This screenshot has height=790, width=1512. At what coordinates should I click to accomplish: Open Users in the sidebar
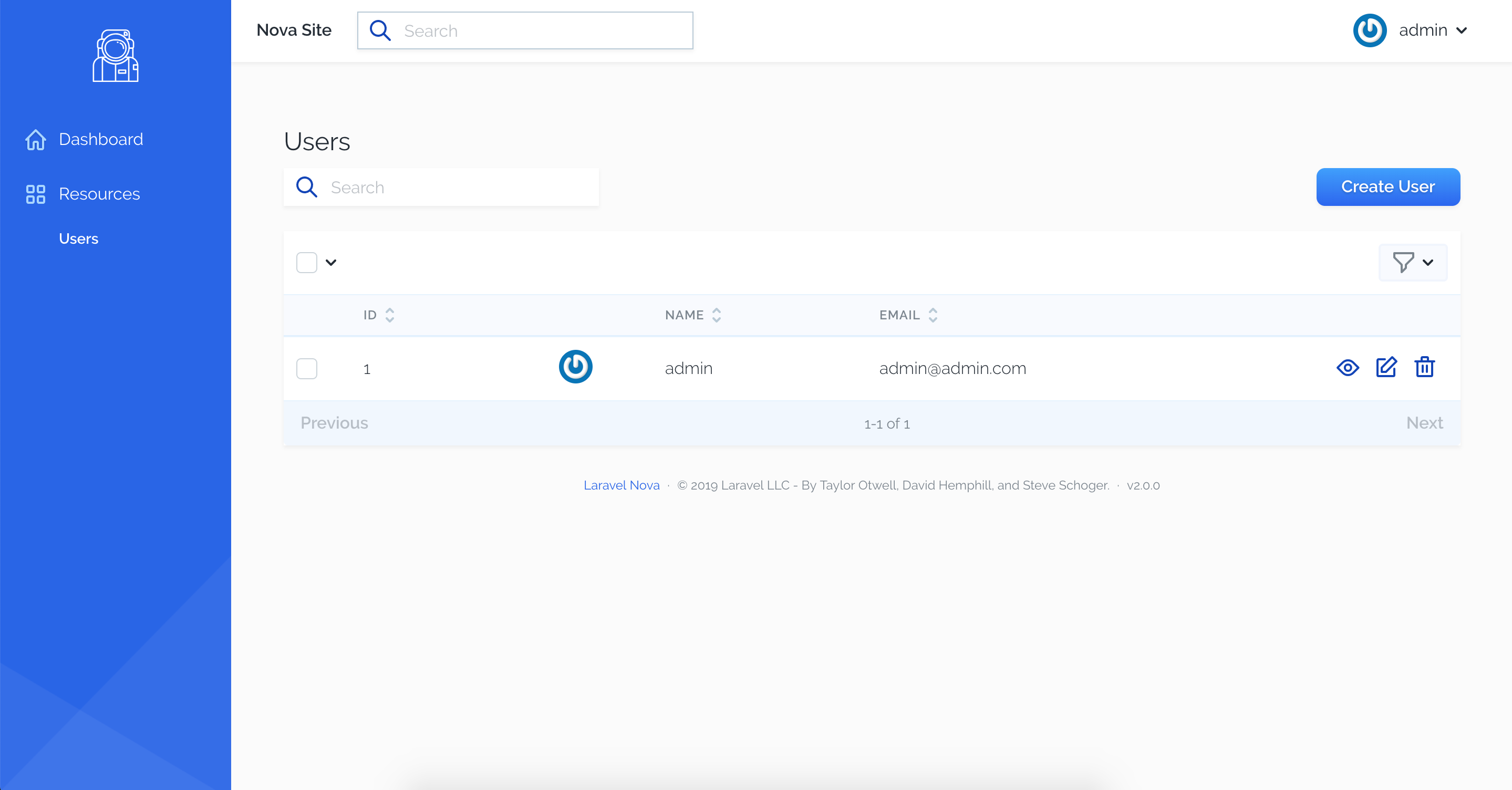coord(79,239)
